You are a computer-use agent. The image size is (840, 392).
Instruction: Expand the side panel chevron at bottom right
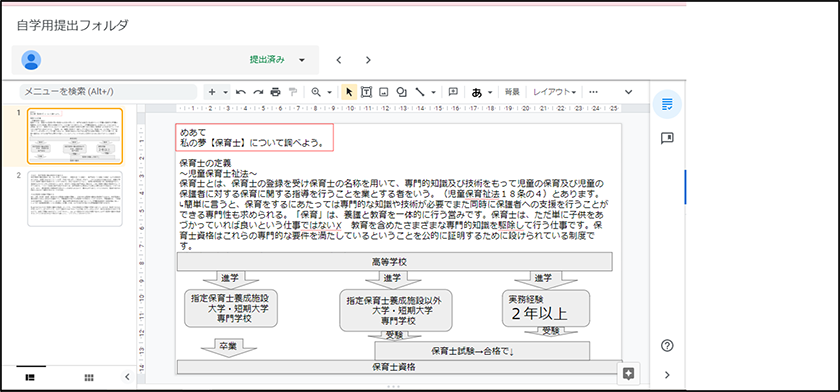point(667,375)
